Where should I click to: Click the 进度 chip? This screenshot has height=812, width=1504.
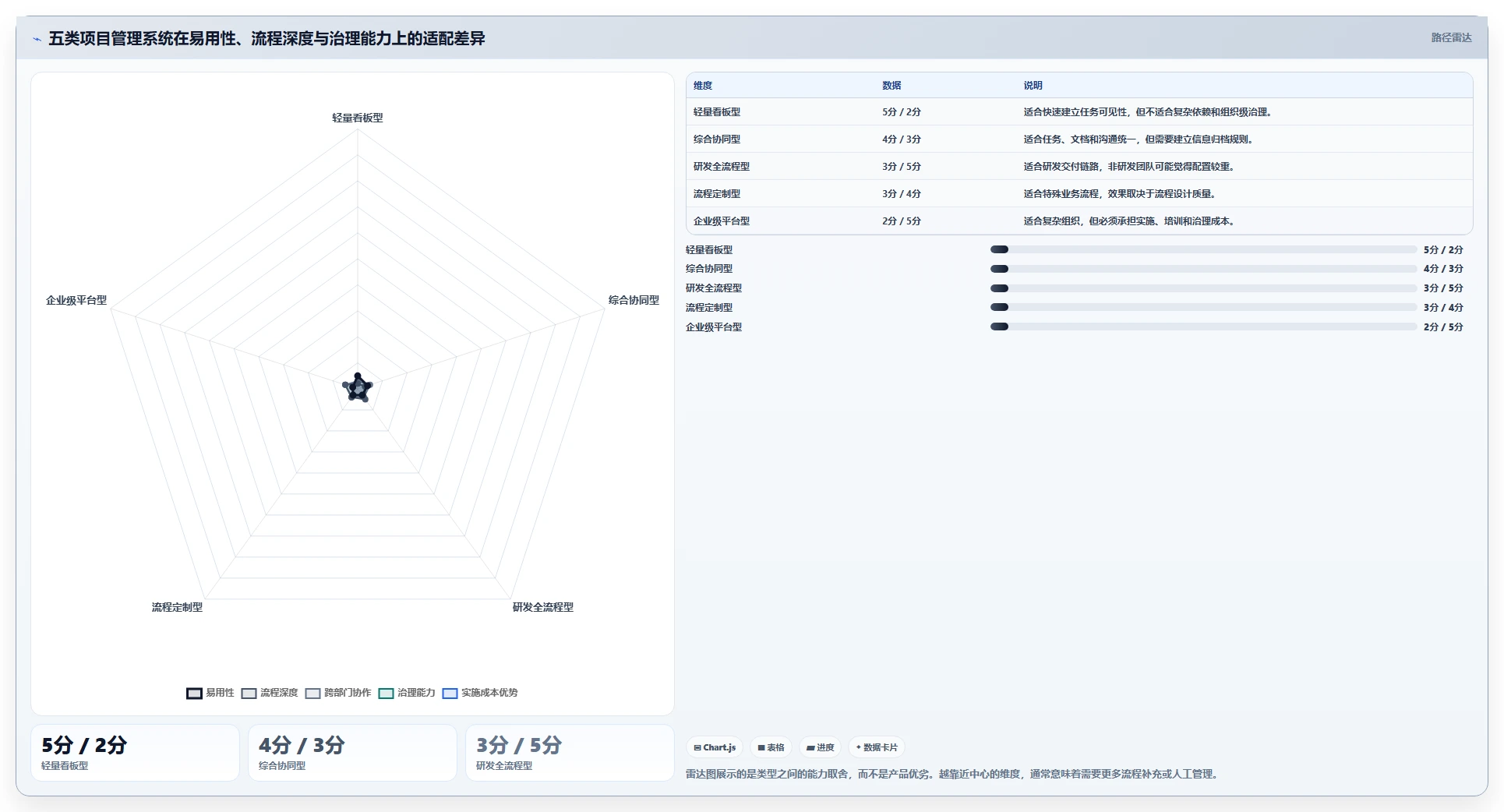tap(821, 747)
